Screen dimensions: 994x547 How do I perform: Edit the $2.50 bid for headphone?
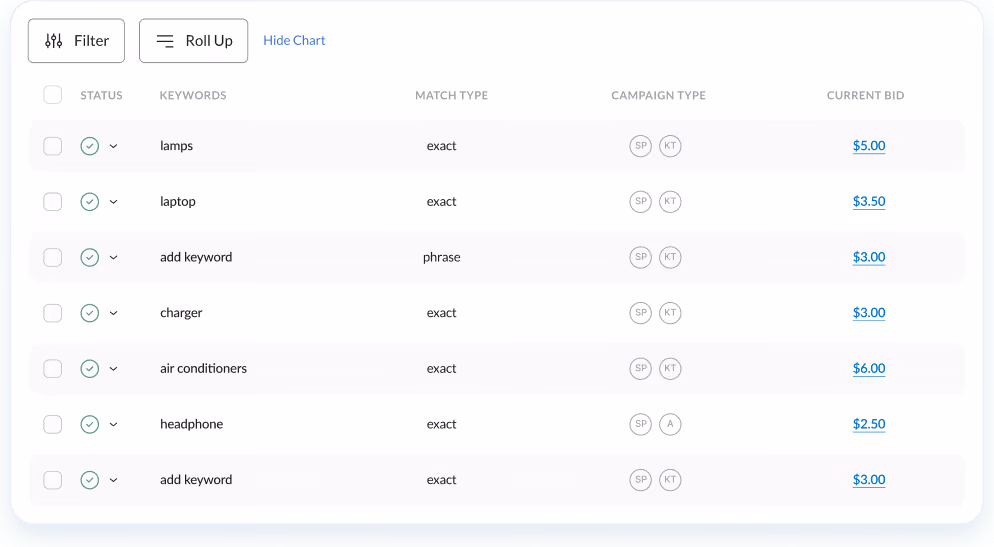pos(869,424)
